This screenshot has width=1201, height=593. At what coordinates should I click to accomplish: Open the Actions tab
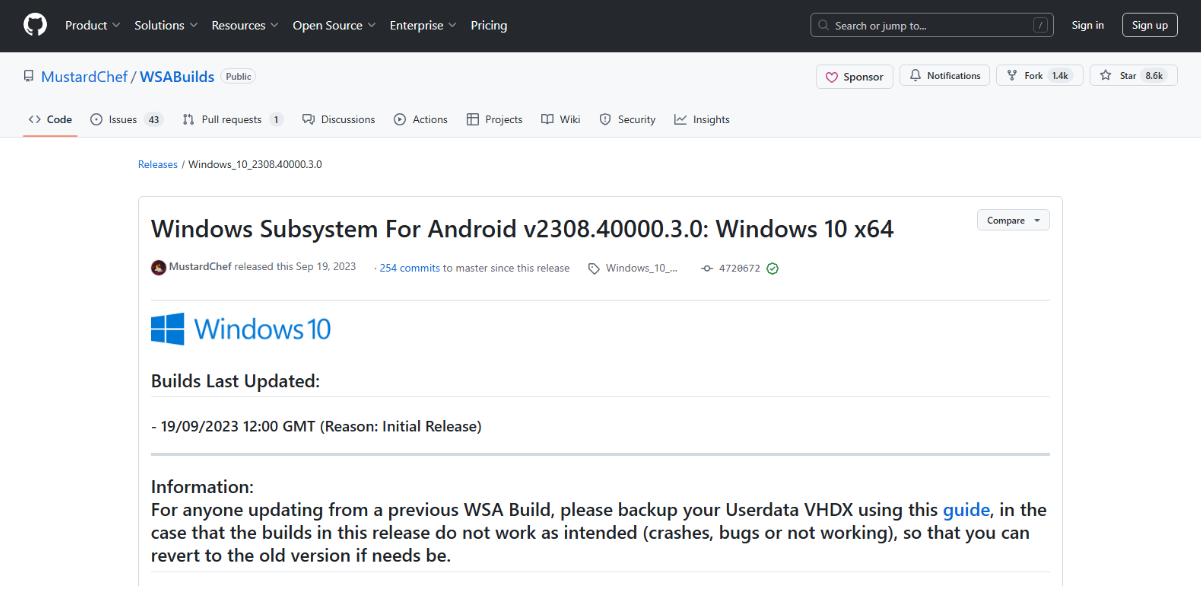pos(421,119)
